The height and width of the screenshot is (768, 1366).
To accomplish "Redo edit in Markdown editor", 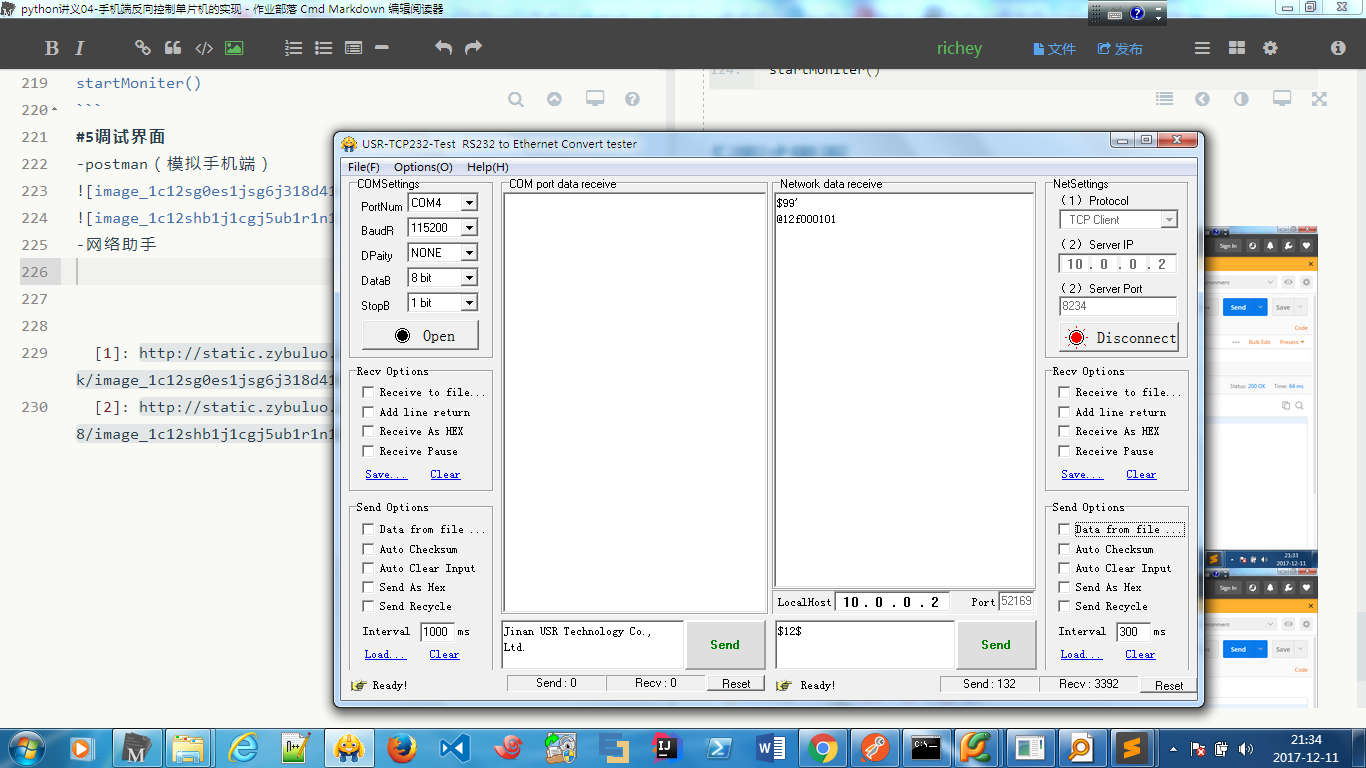I will click(474, 48).
